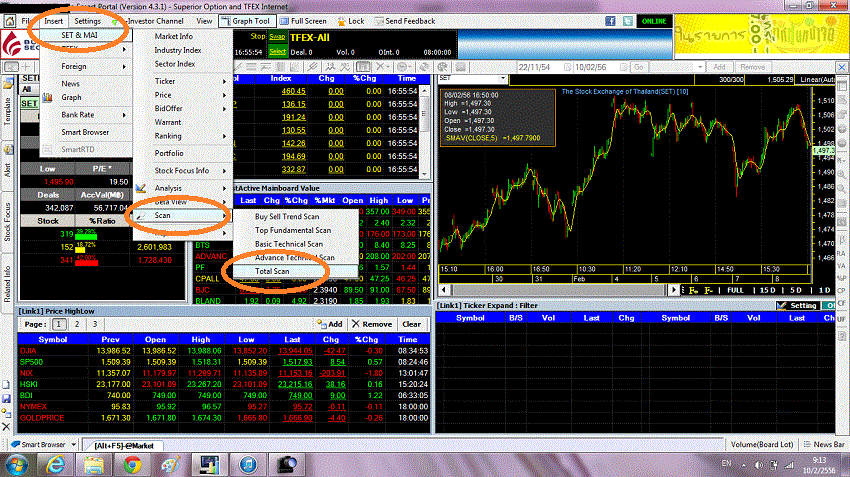
Task: Click the chart scrollbar right arrow
Action: point(673,290)
